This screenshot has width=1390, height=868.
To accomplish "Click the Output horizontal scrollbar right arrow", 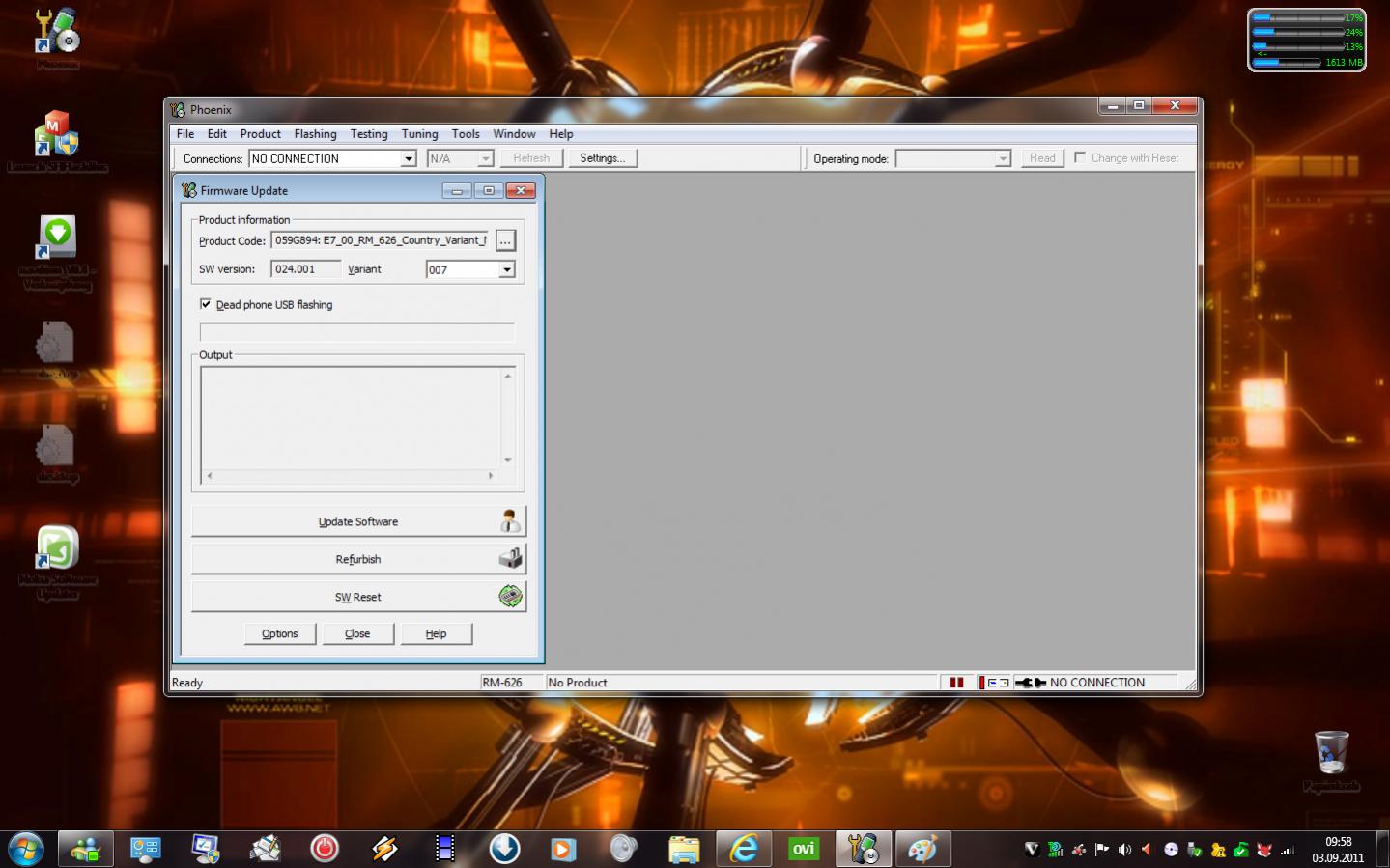I will [x=491, y=475].
